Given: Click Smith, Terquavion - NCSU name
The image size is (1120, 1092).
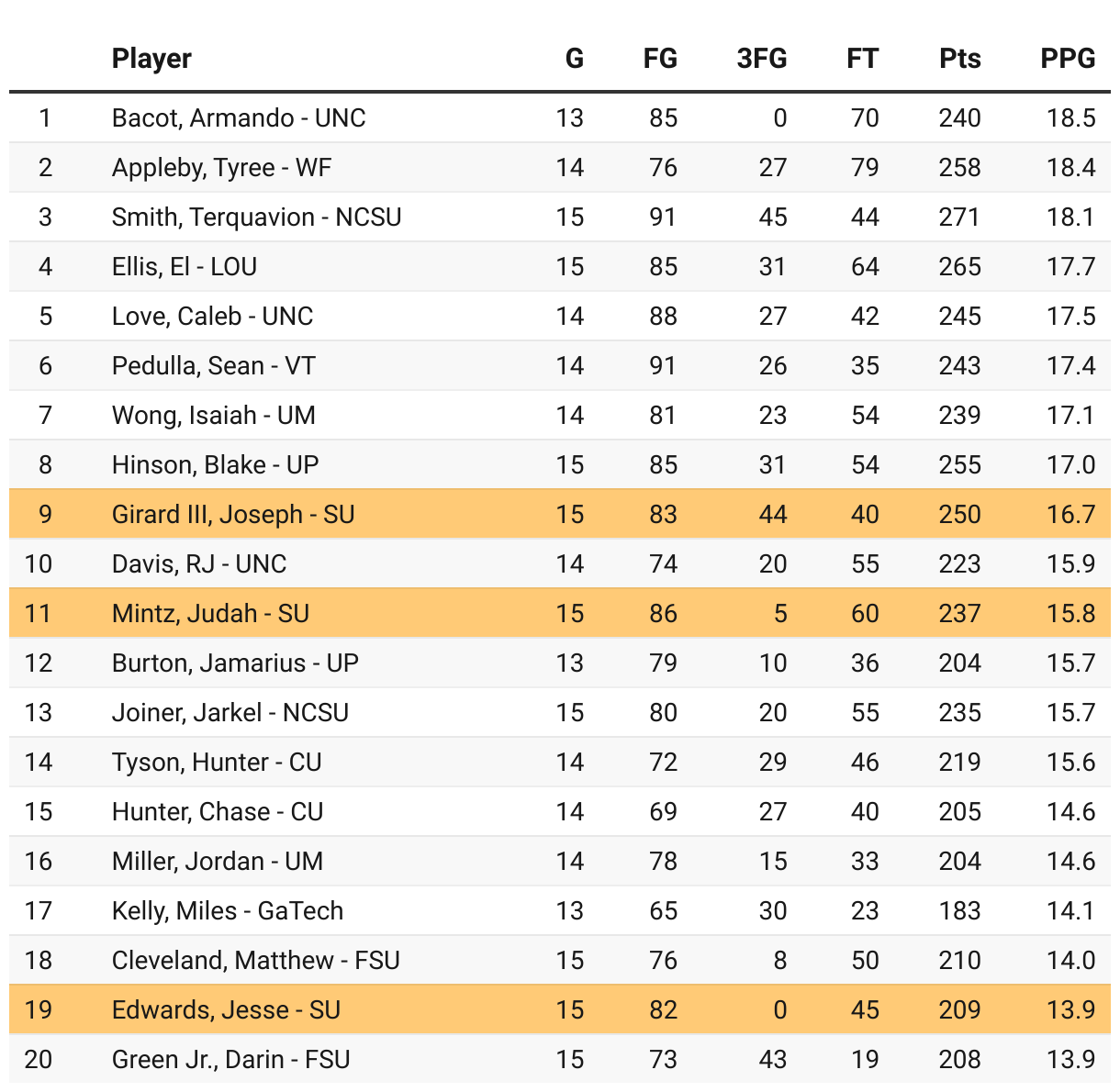Looking at the screenshot, I should point(256,217).
